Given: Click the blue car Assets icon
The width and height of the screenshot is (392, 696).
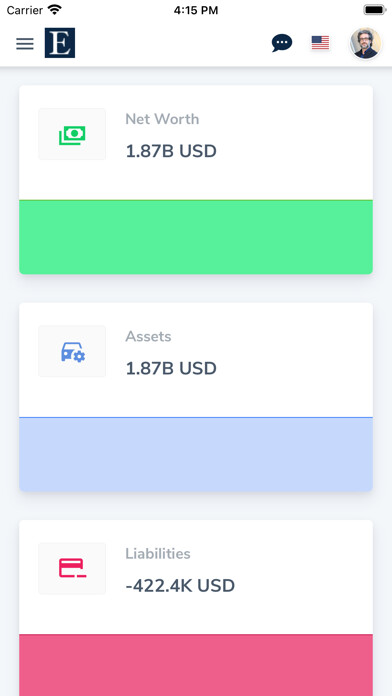Looking at the screenshot, I should 72,352.
